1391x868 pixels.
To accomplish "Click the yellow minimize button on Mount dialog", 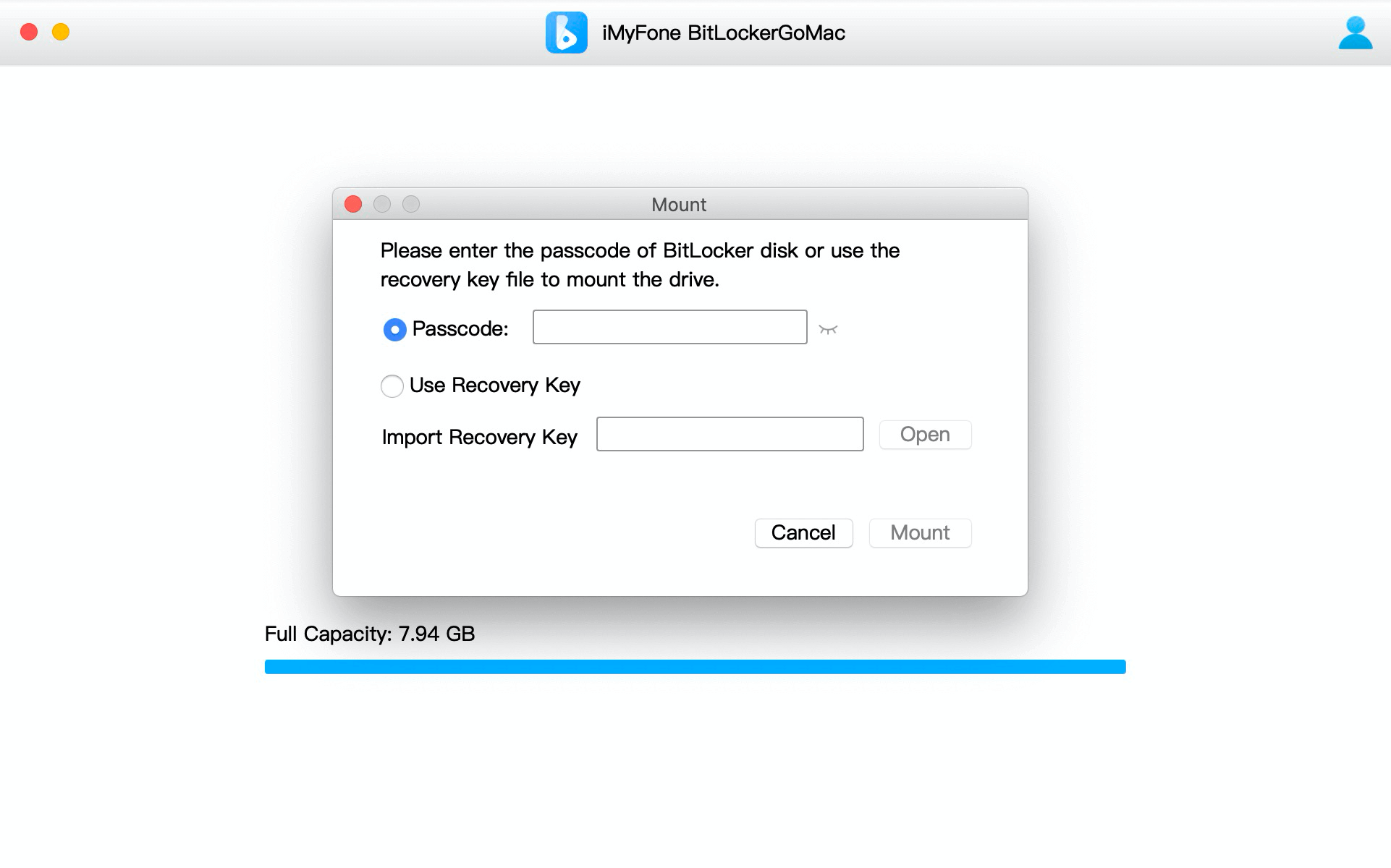I will coord(382,204).
